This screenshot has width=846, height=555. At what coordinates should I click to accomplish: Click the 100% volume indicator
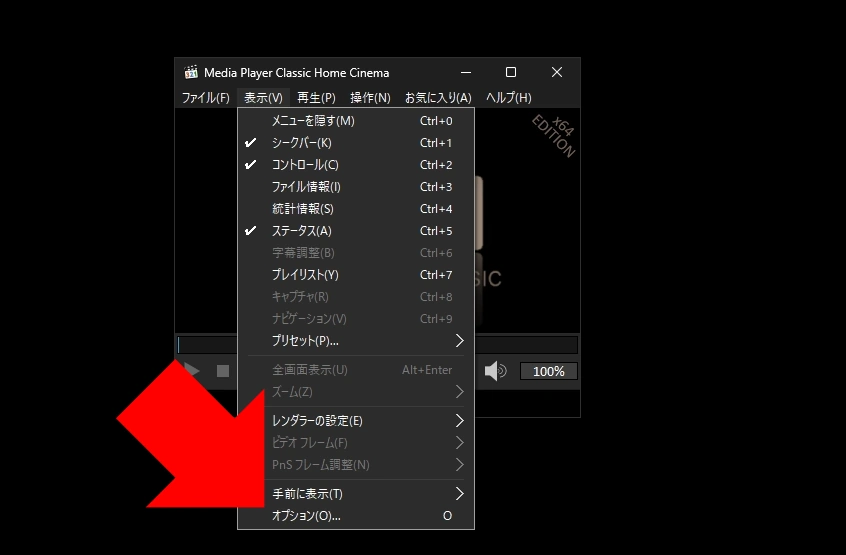point(549,371)
